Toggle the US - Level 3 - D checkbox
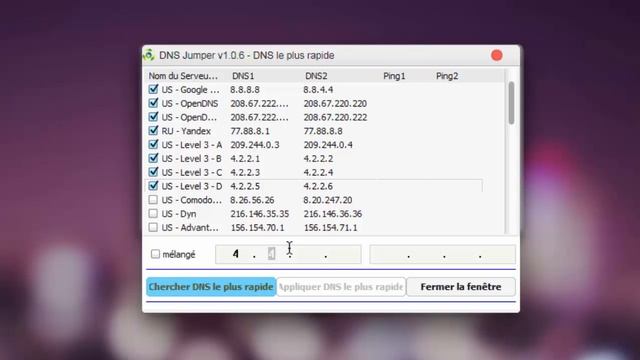640x360 pixels. tap(153, 186)
